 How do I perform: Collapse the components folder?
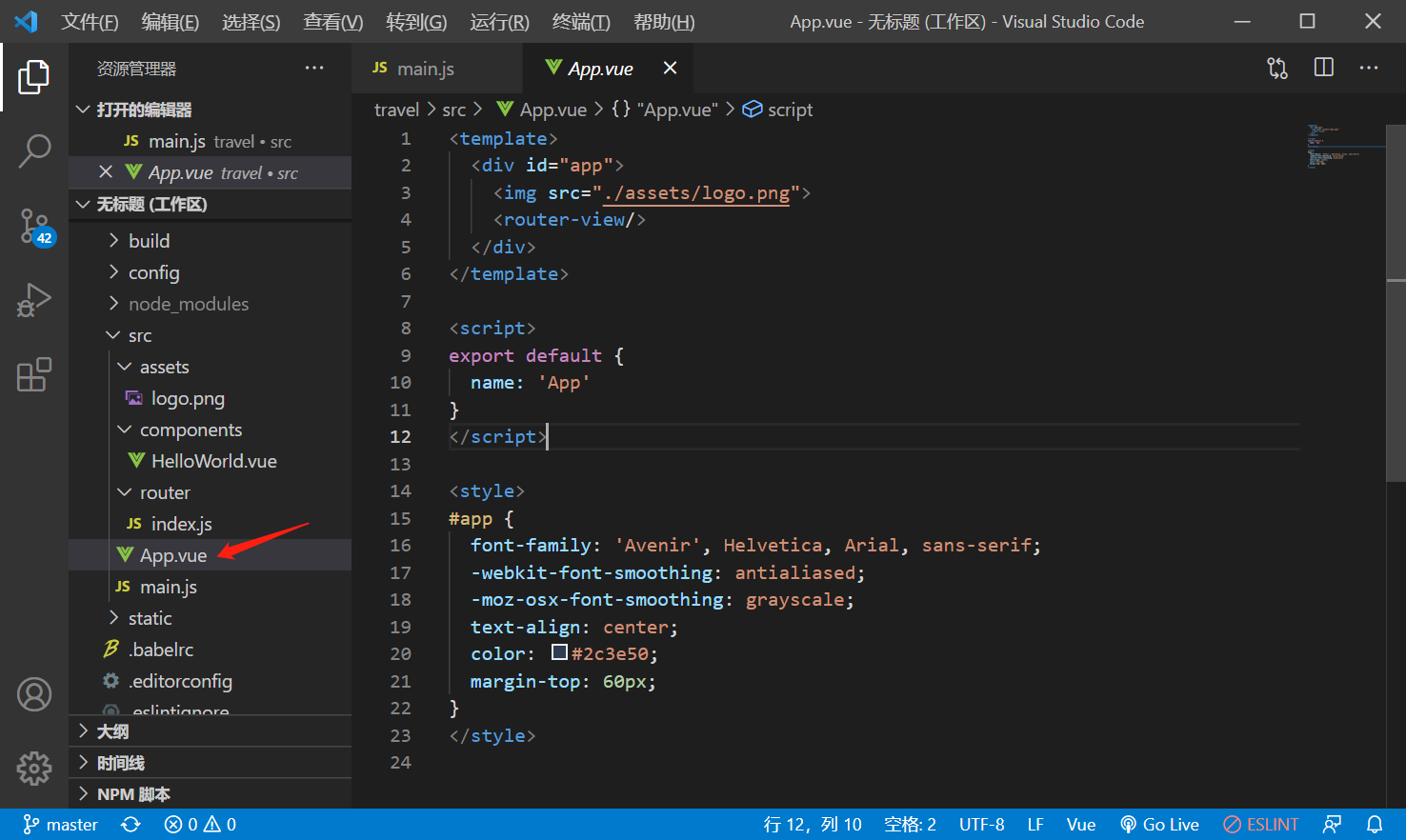pos(210,430)
